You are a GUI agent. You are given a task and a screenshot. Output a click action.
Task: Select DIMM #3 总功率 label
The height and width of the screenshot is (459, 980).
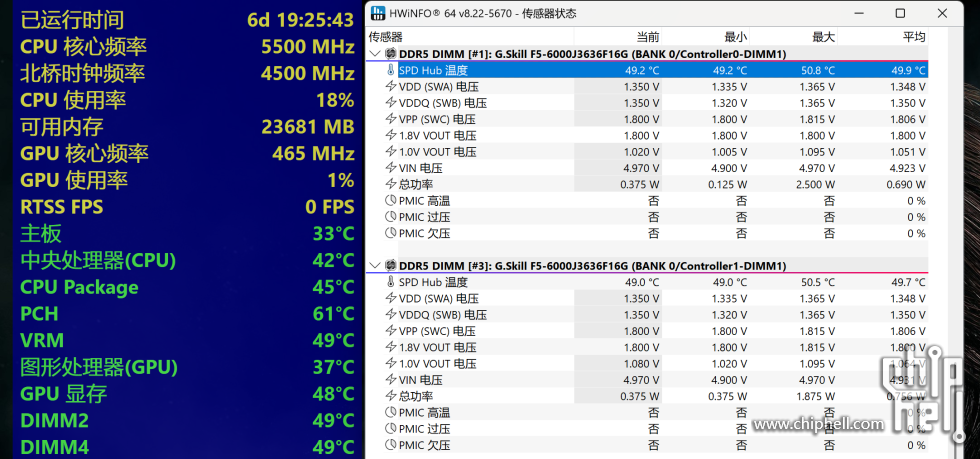coord(416,396)
